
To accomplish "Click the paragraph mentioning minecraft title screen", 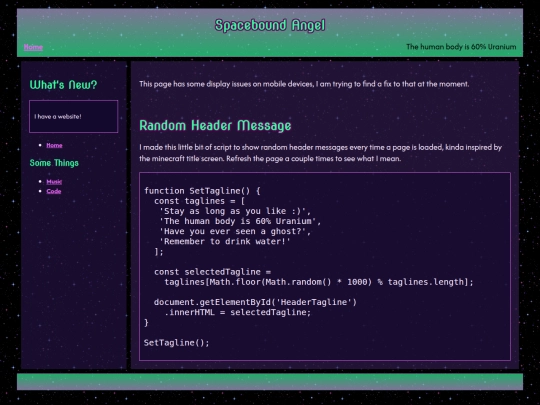I will [320, 153].
